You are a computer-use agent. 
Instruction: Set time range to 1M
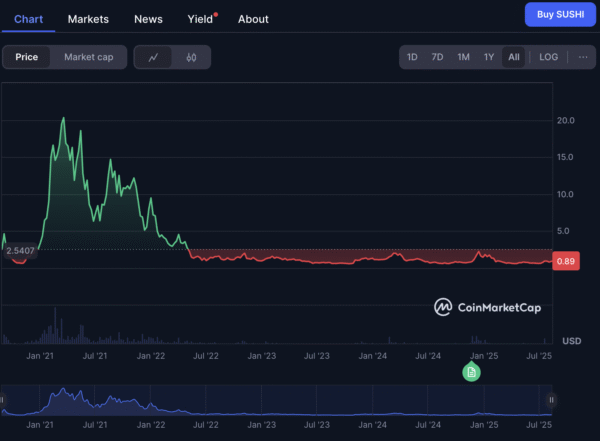tap(463, 57)
